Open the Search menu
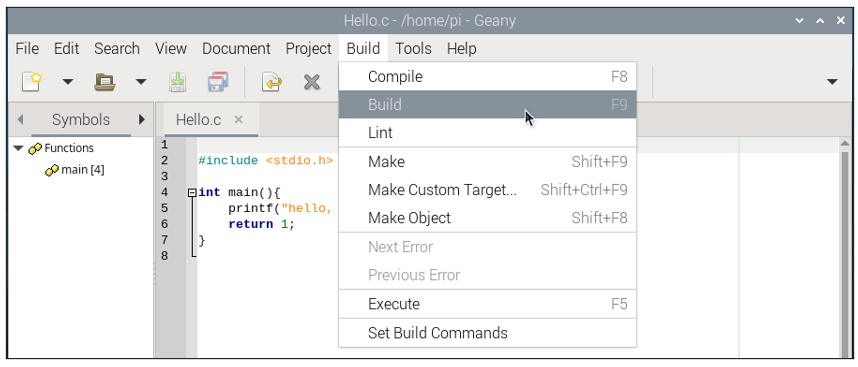Viewport: 858px width, 367px height. click(x=117, y=49)
